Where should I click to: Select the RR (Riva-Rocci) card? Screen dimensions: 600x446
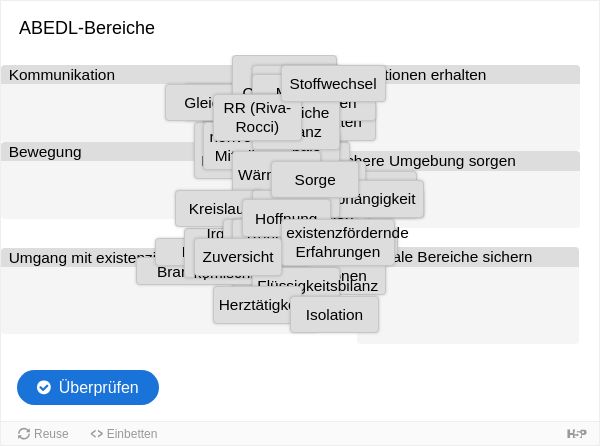[x=257, y=117]
